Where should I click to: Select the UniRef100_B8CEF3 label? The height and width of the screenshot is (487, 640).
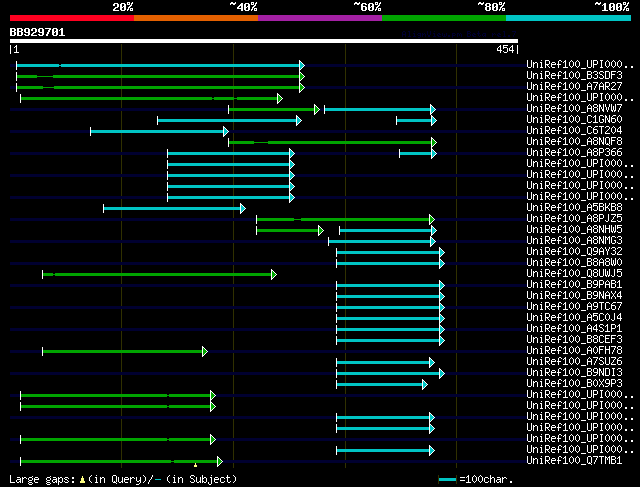[574, 340]
